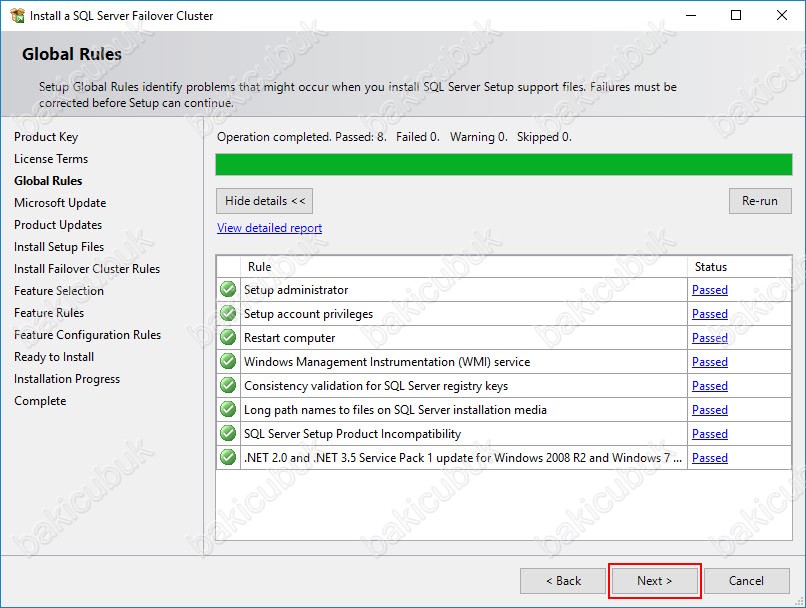Click the green completed progress bar
This screenshot has height=608, width=806.
coord(504,164)
